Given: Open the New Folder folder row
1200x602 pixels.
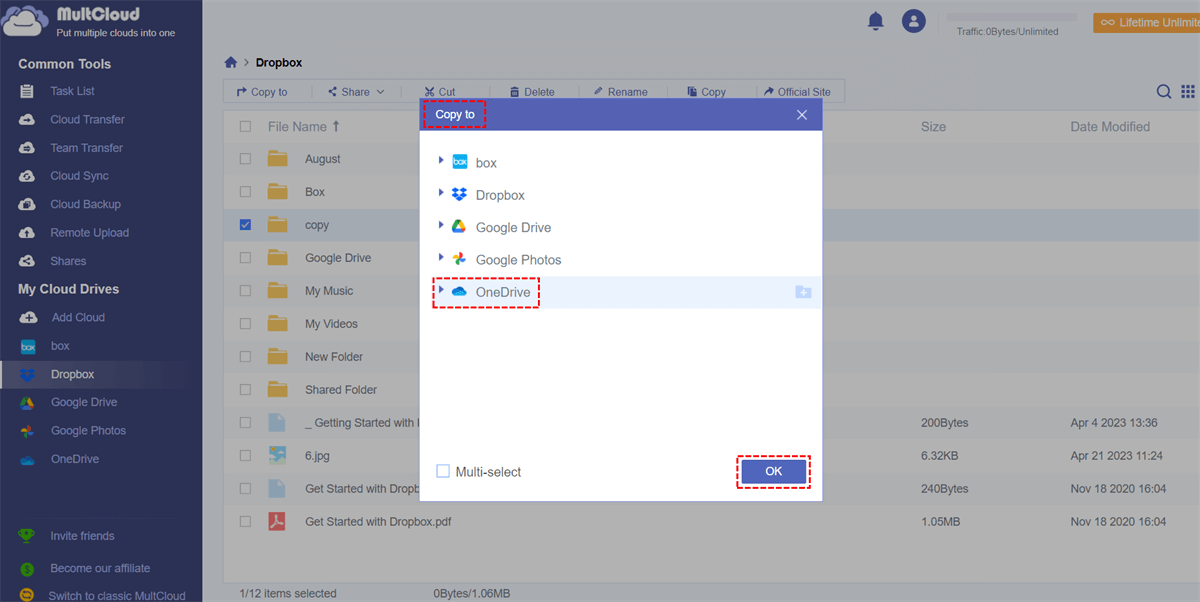Looking at the screenshot, I should tap(334, 357).
